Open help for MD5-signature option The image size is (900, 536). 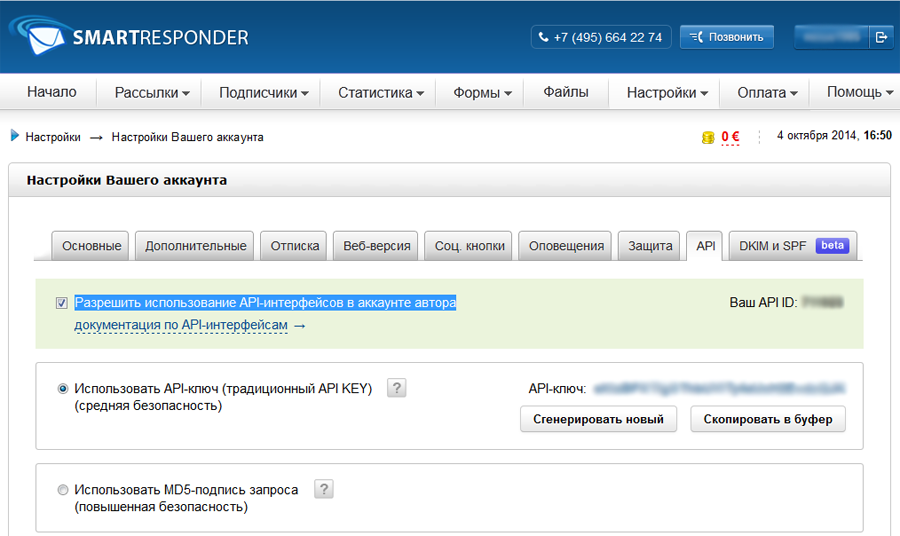coord(324,489)
